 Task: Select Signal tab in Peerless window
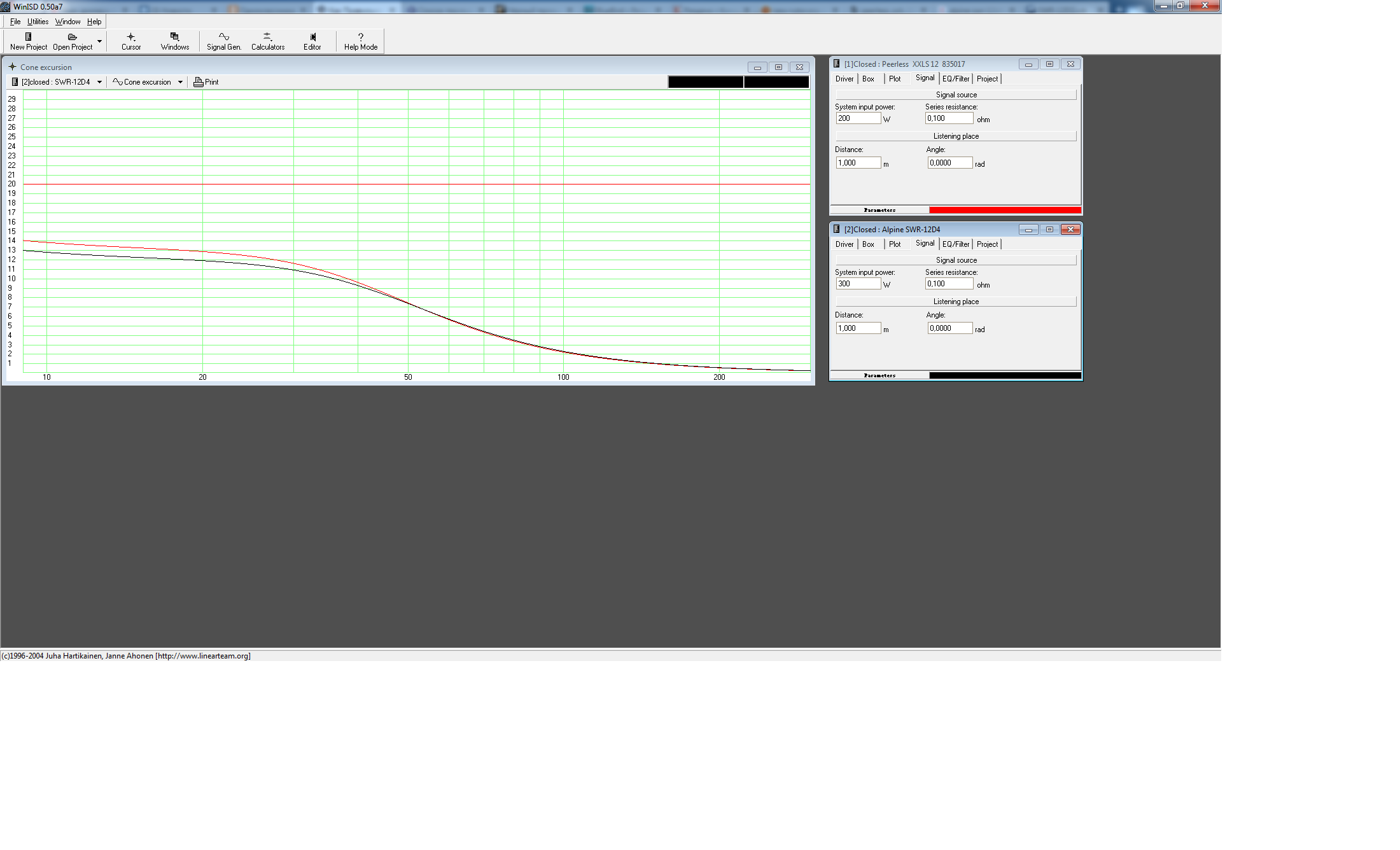(x=925, y=78)
